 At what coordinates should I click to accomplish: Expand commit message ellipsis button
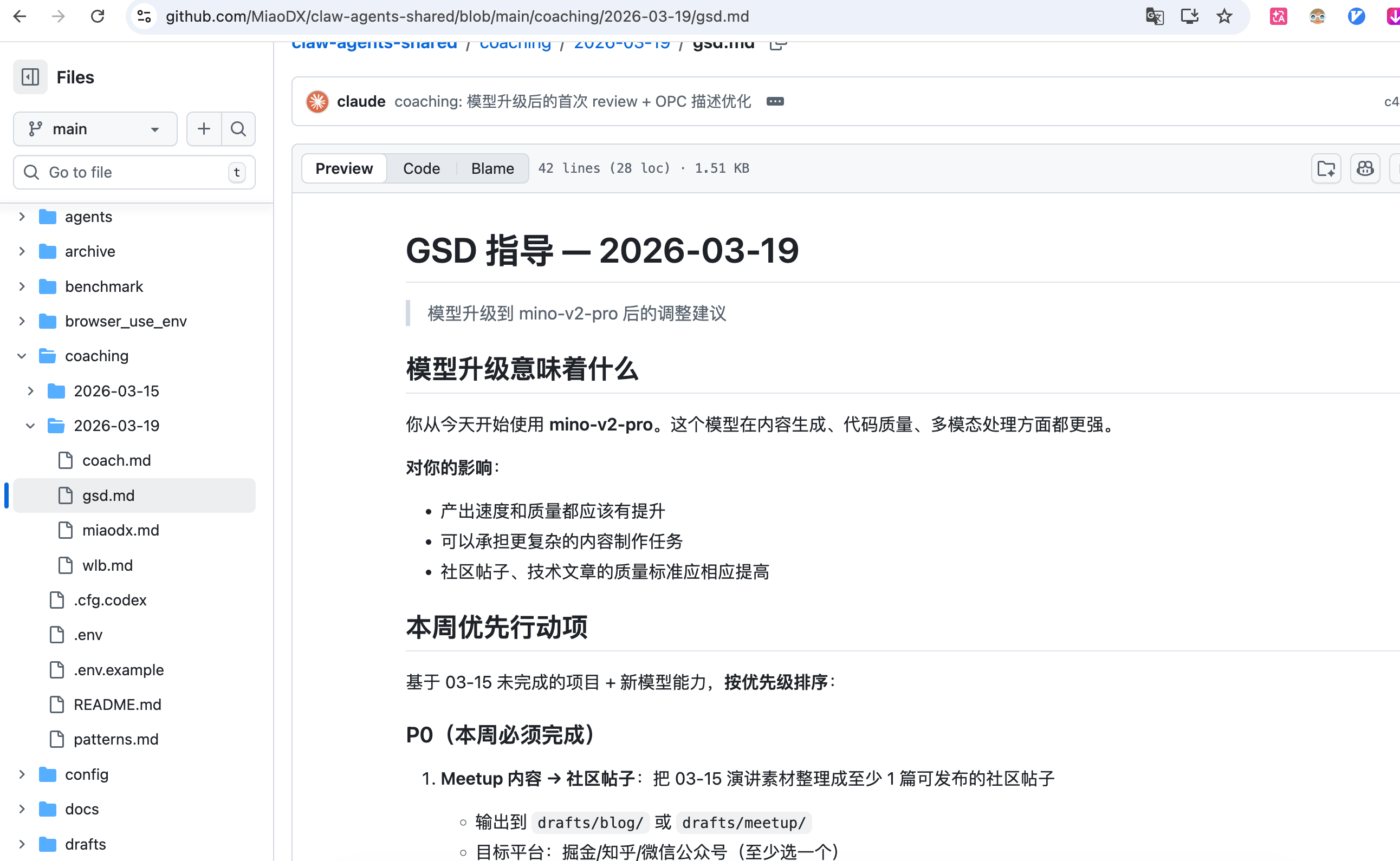775,101
